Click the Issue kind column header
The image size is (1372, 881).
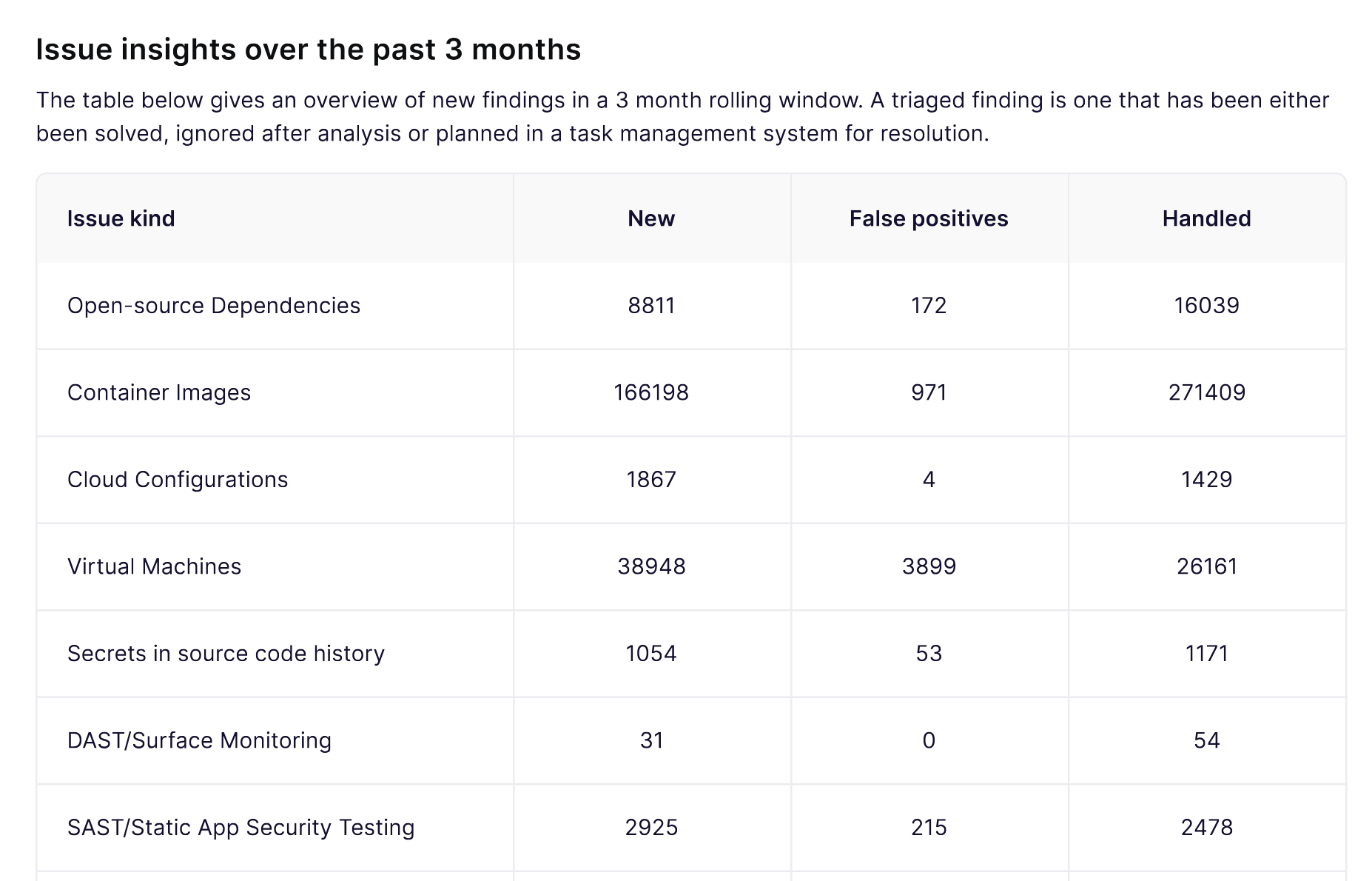[121, 218]
